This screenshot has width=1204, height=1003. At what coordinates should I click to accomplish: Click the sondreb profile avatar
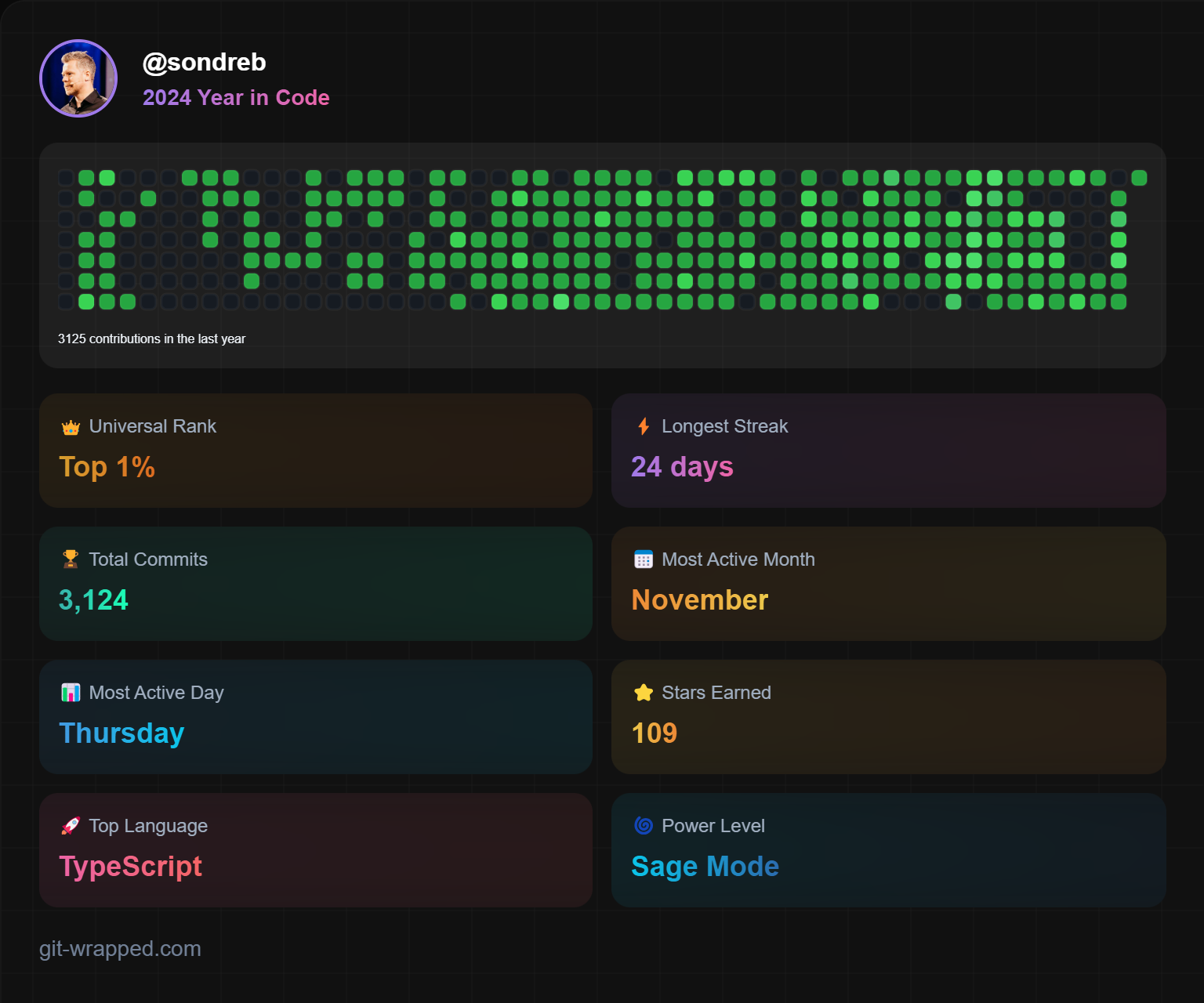[x=78, y=78]
